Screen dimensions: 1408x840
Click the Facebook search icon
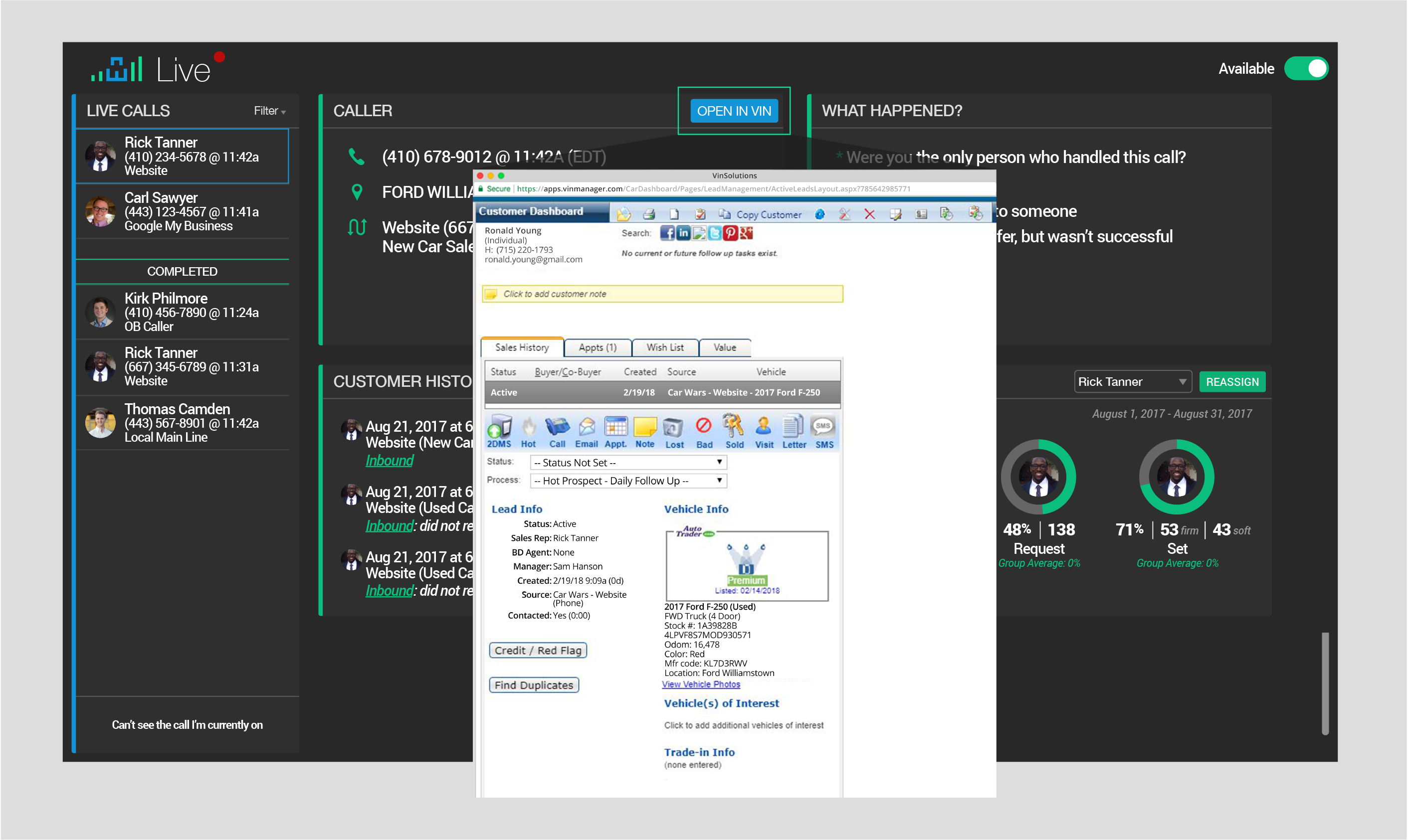click(667, 233)
